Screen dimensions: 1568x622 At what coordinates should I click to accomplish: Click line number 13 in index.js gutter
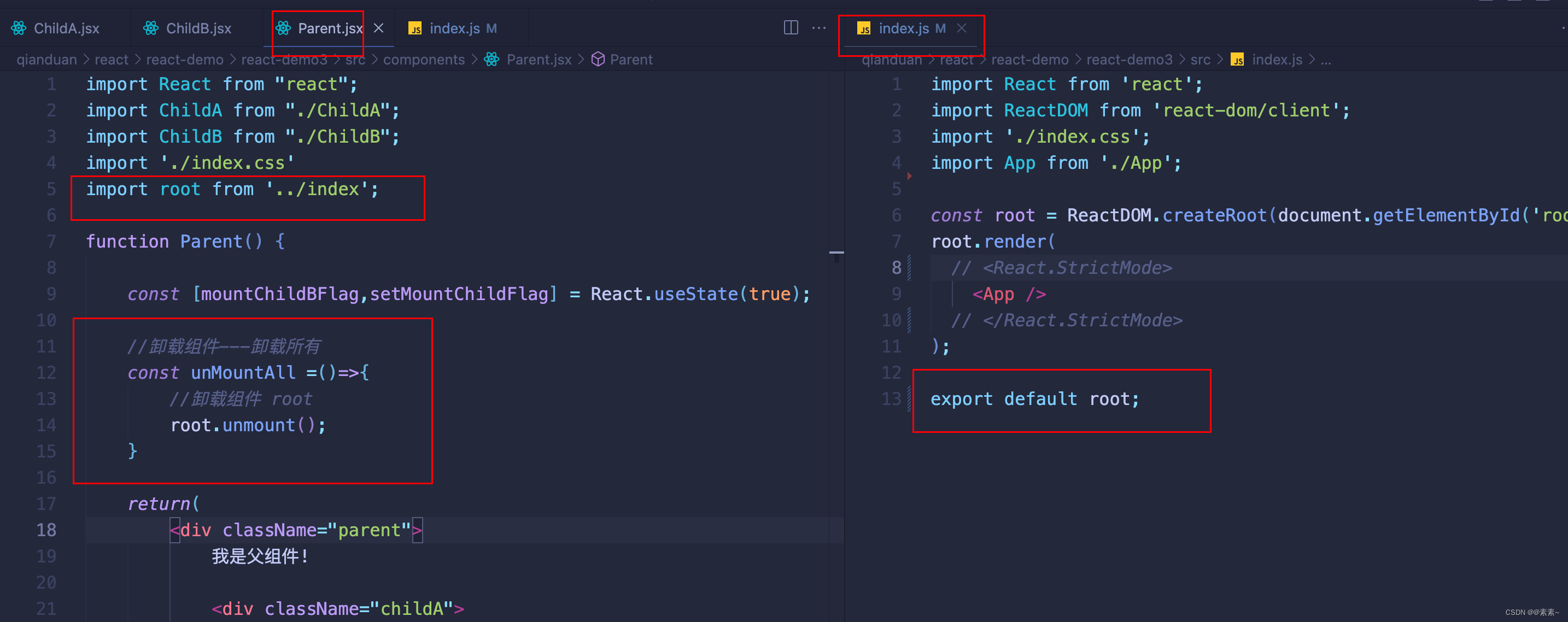(891, 398)
